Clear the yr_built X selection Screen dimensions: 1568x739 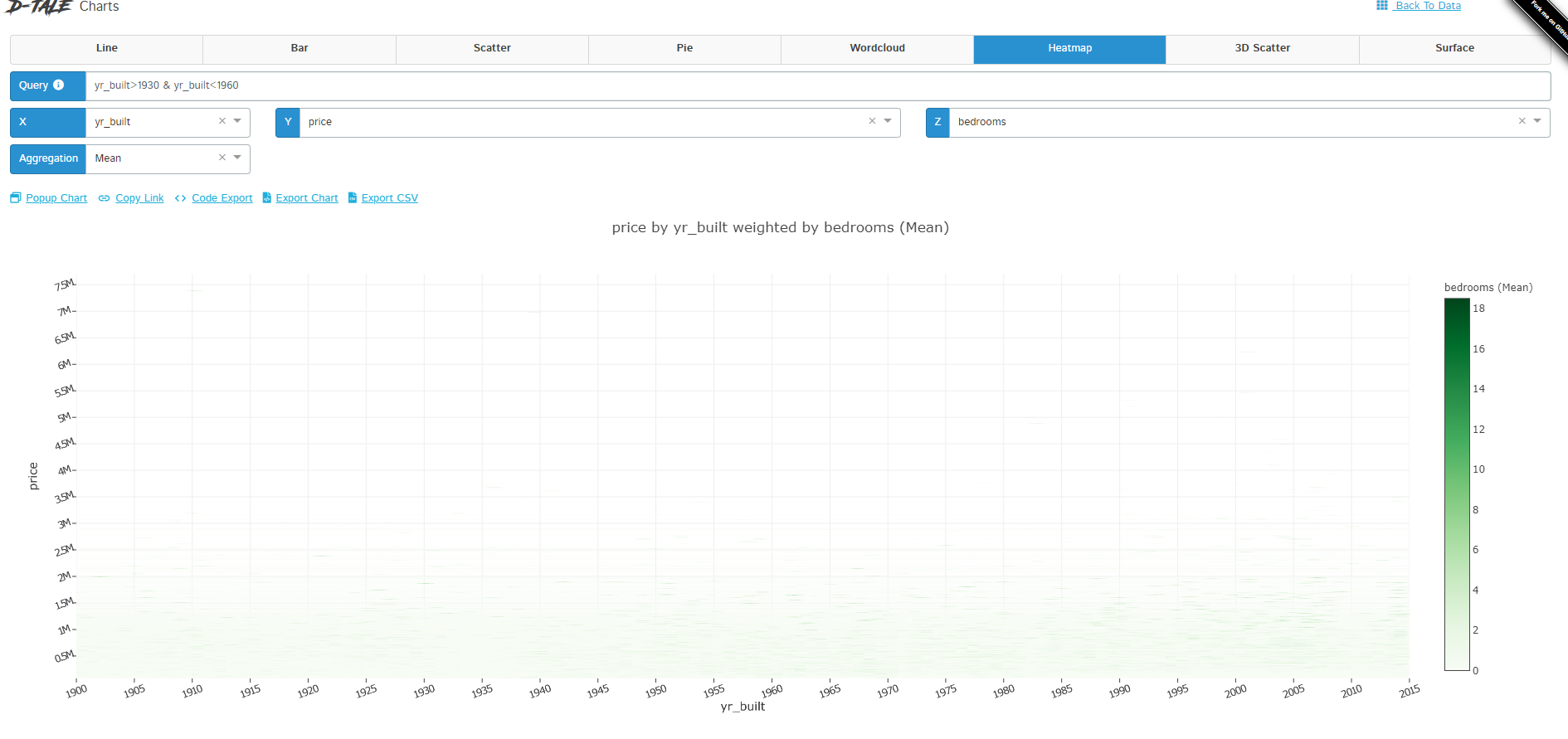[222, 121]
